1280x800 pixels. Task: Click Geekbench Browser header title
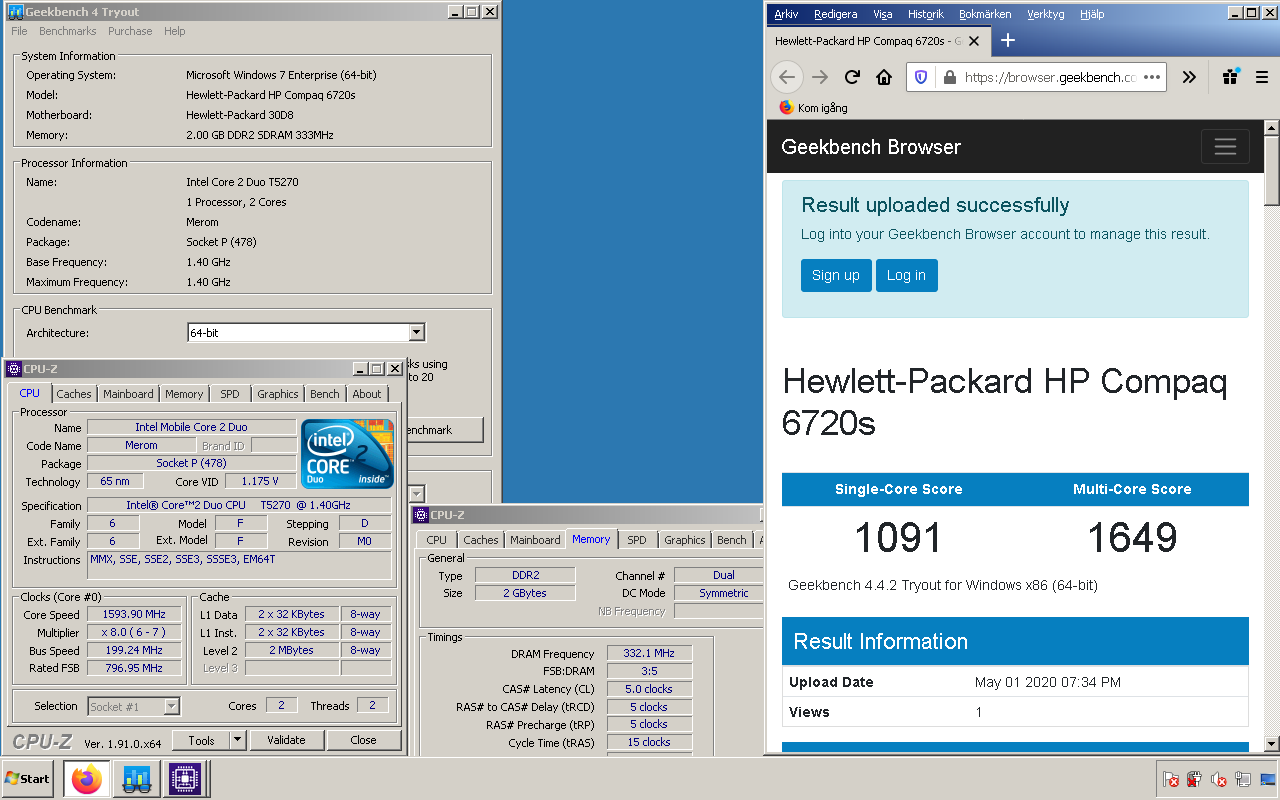tap(871, 147)
